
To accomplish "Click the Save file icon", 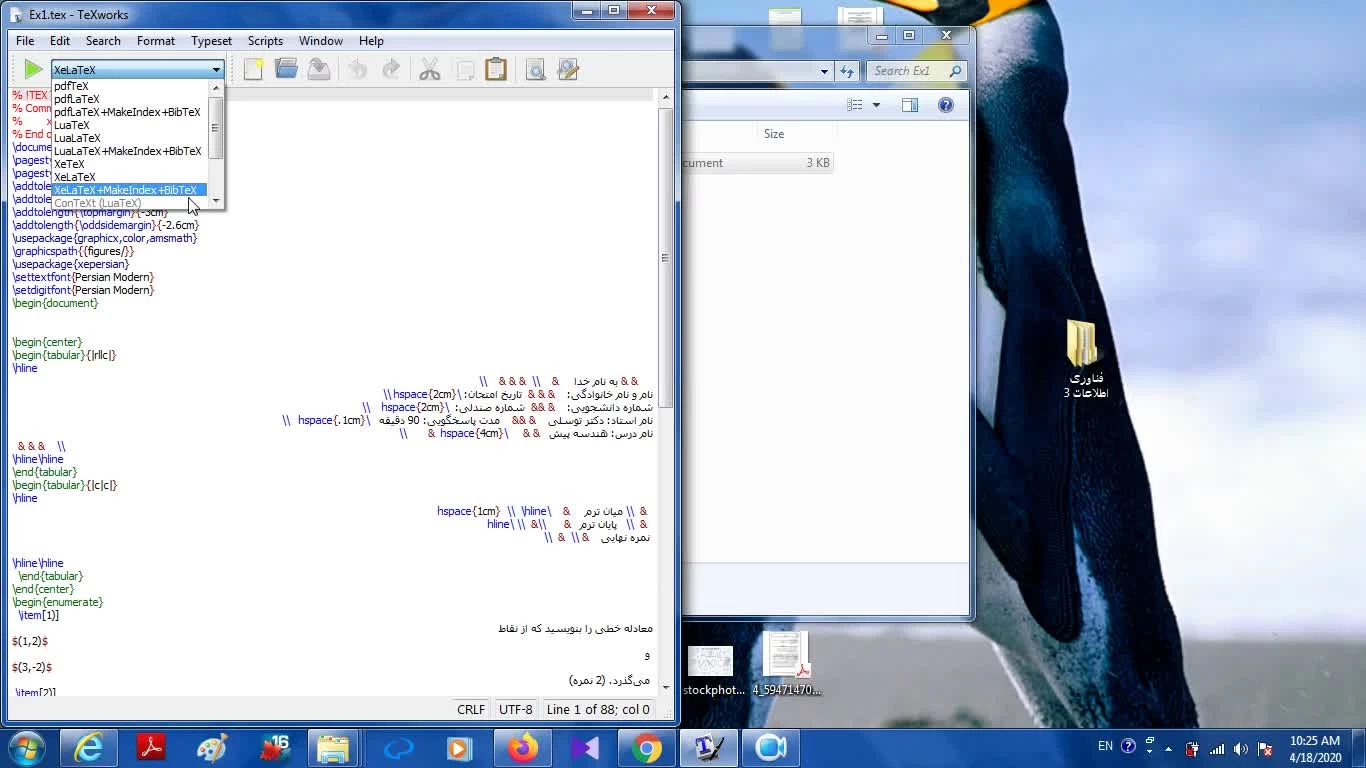I will pos(319,69).
